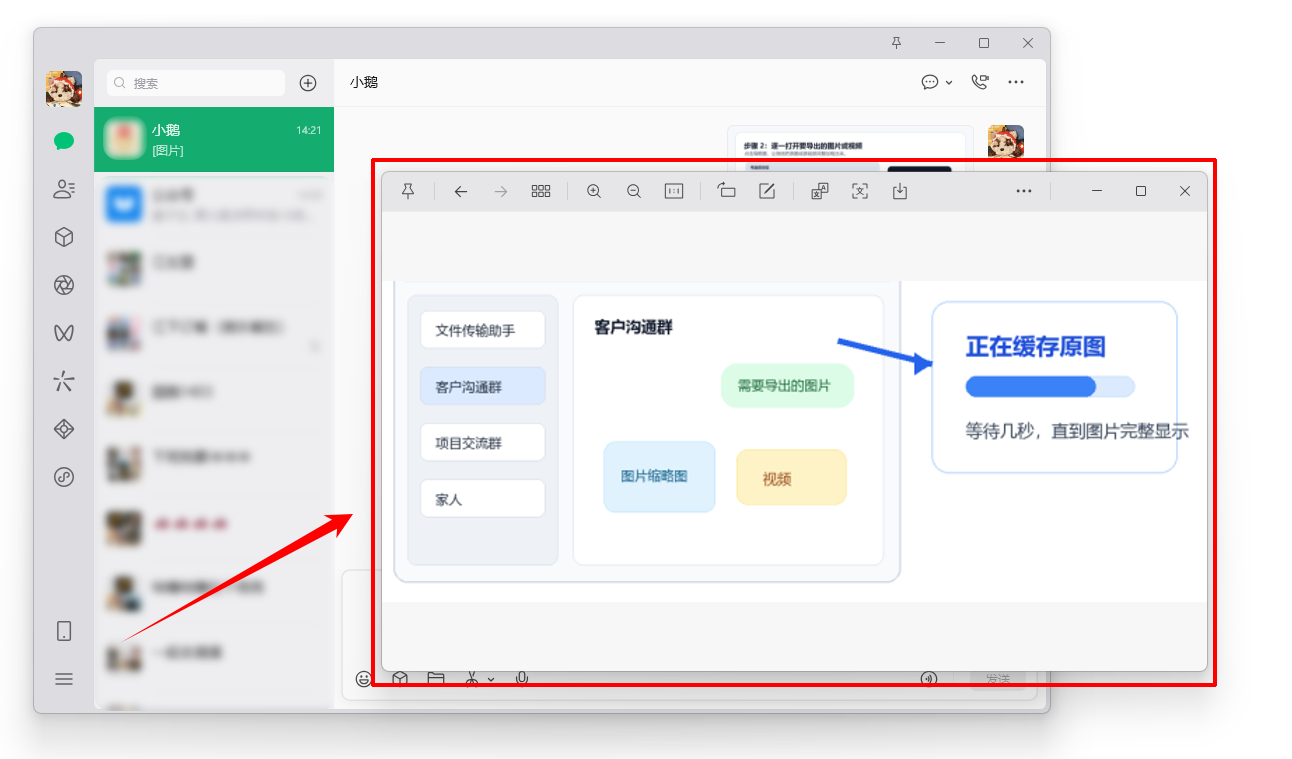The width and height of the screenshot is (1292, 759).
Task: Open the emoji picker in chat input
Action: (x=364, y=679)
